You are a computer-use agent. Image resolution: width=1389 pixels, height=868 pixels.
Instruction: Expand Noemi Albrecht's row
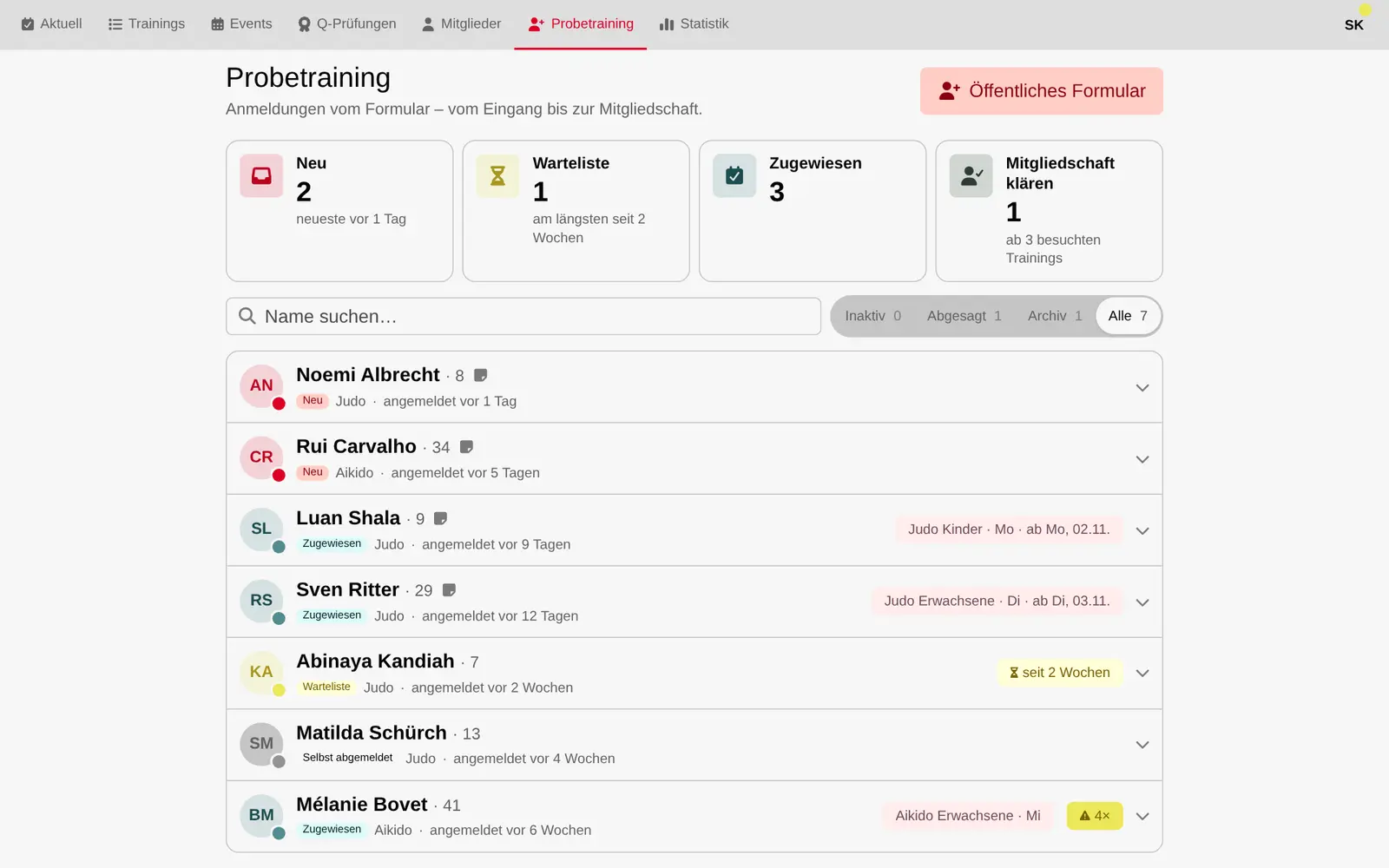(x=1142, y=388)
